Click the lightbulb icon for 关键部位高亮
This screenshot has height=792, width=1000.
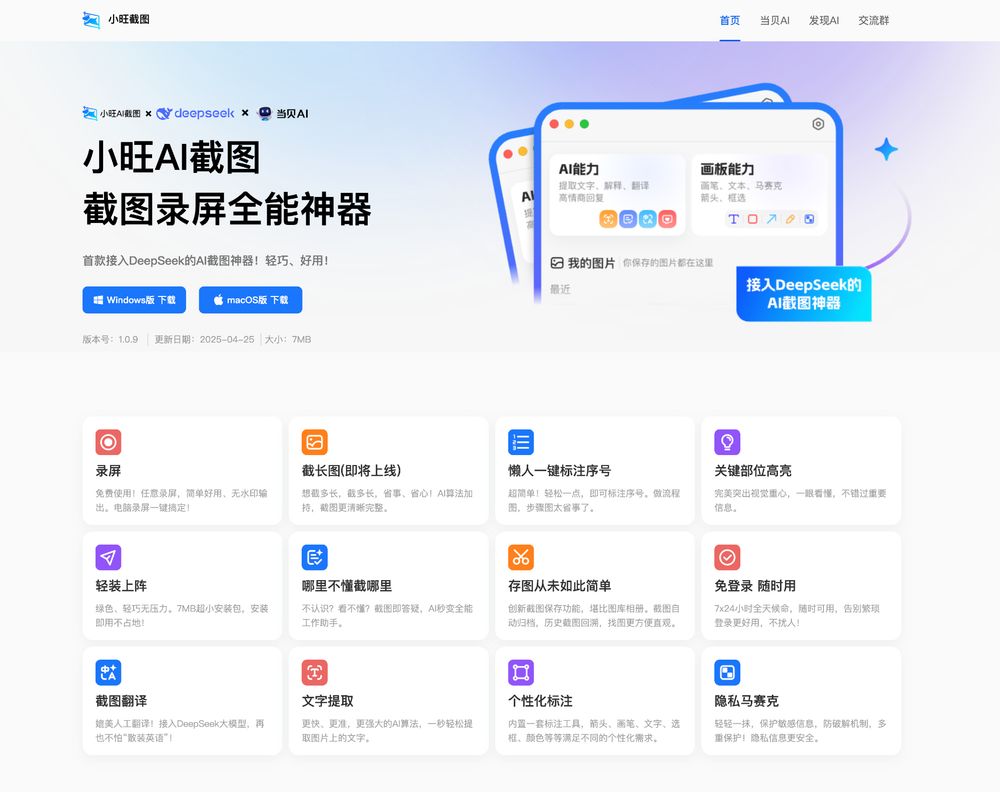coord(727,442)
